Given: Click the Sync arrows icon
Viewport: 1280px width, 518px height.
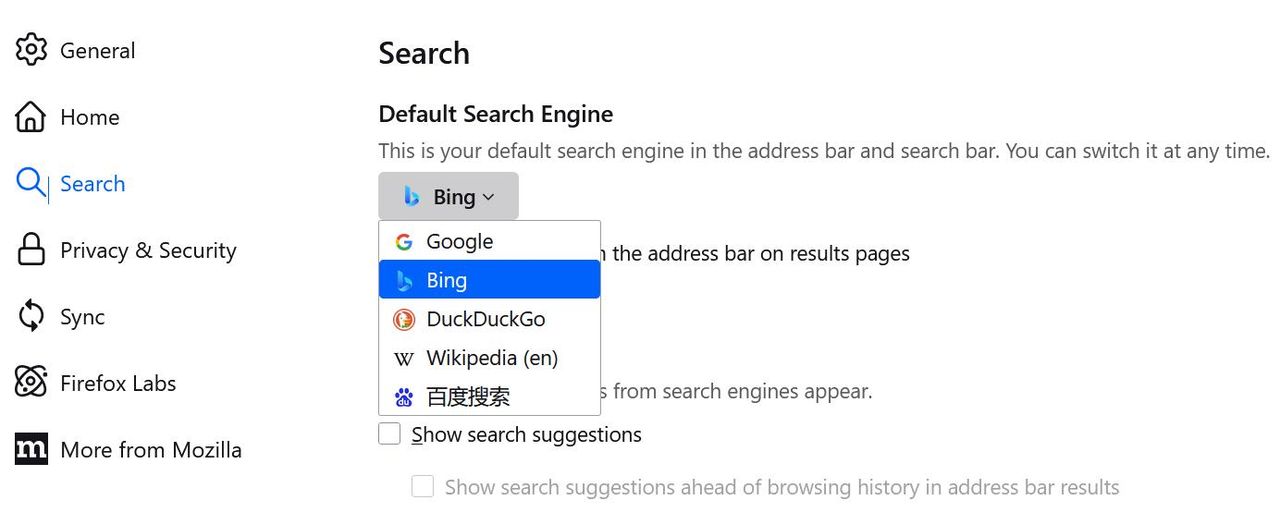Looking at the screenshot, I should coord(31,317).
